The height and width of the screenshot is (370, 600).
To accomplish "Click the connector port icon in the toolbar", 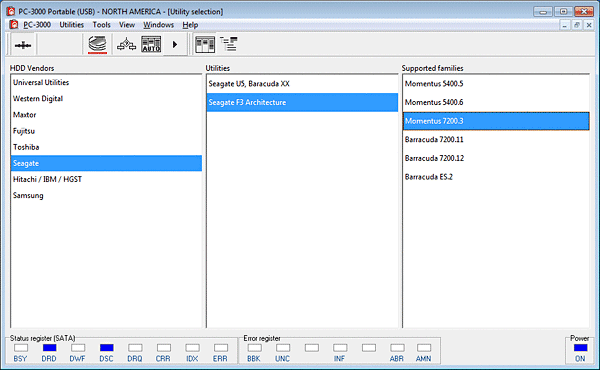I will pos(23,45).
